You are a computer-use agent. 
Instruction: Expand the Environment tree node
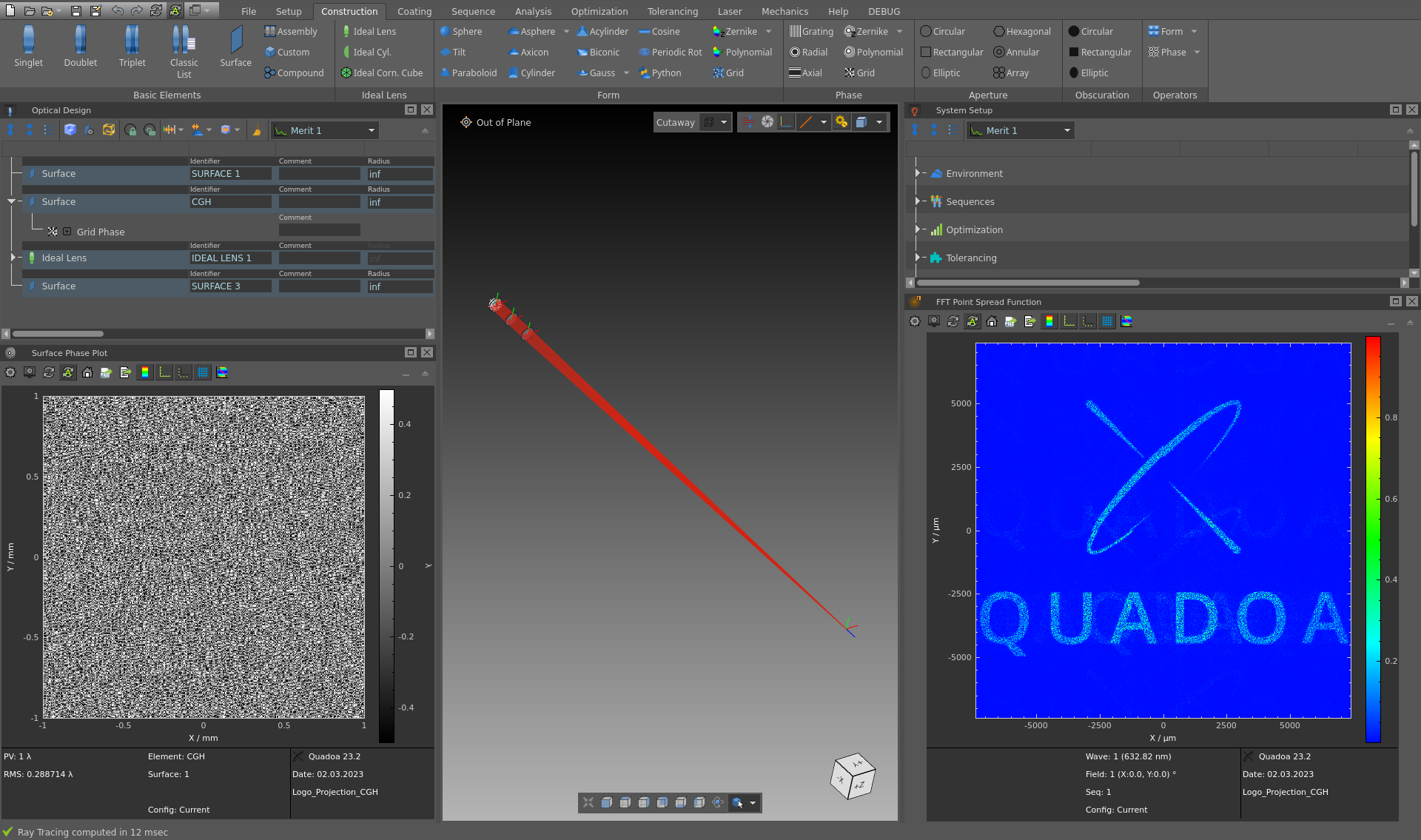(x=918, y=173)
